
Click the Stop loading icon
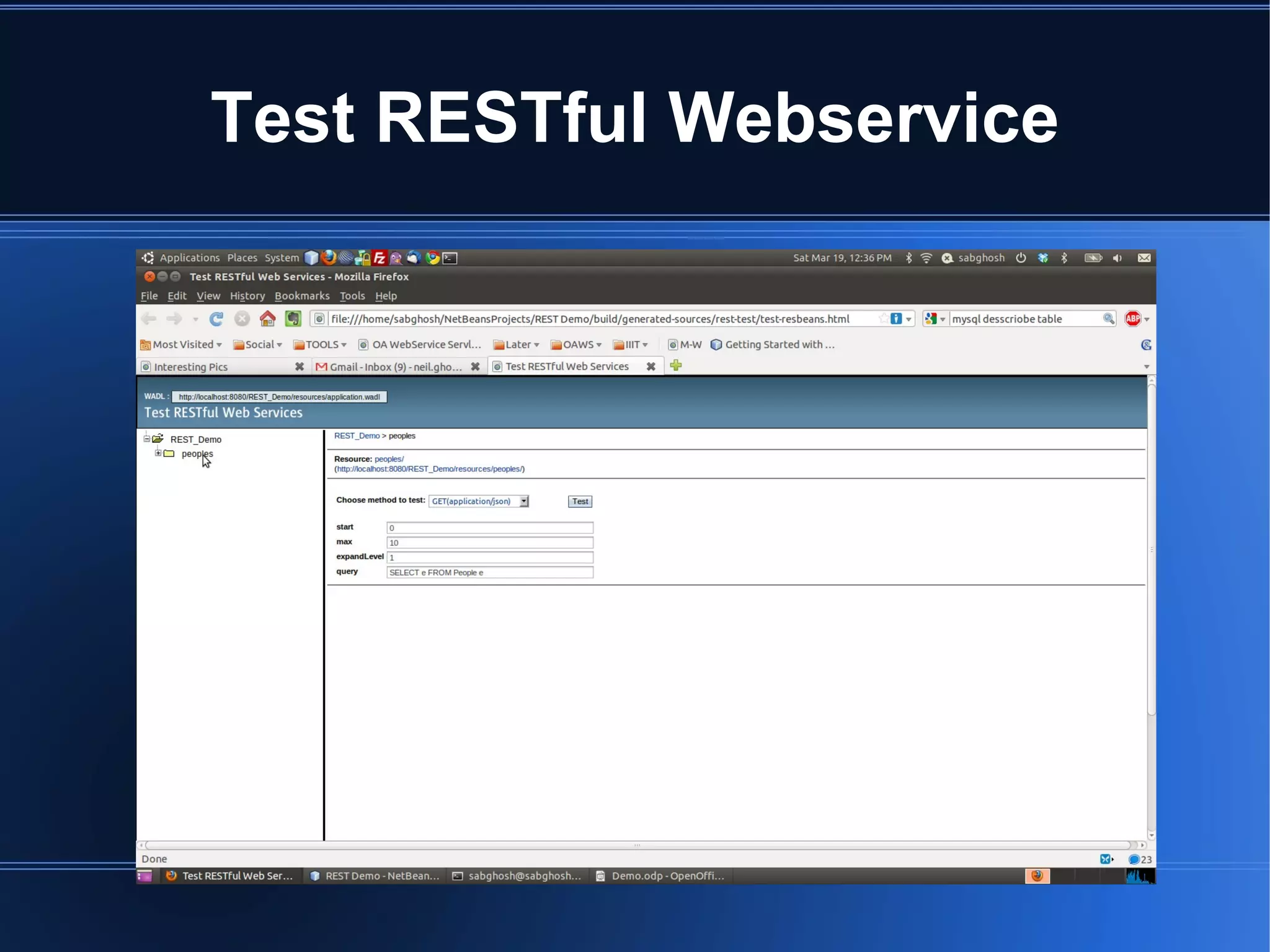coord(242,319)
